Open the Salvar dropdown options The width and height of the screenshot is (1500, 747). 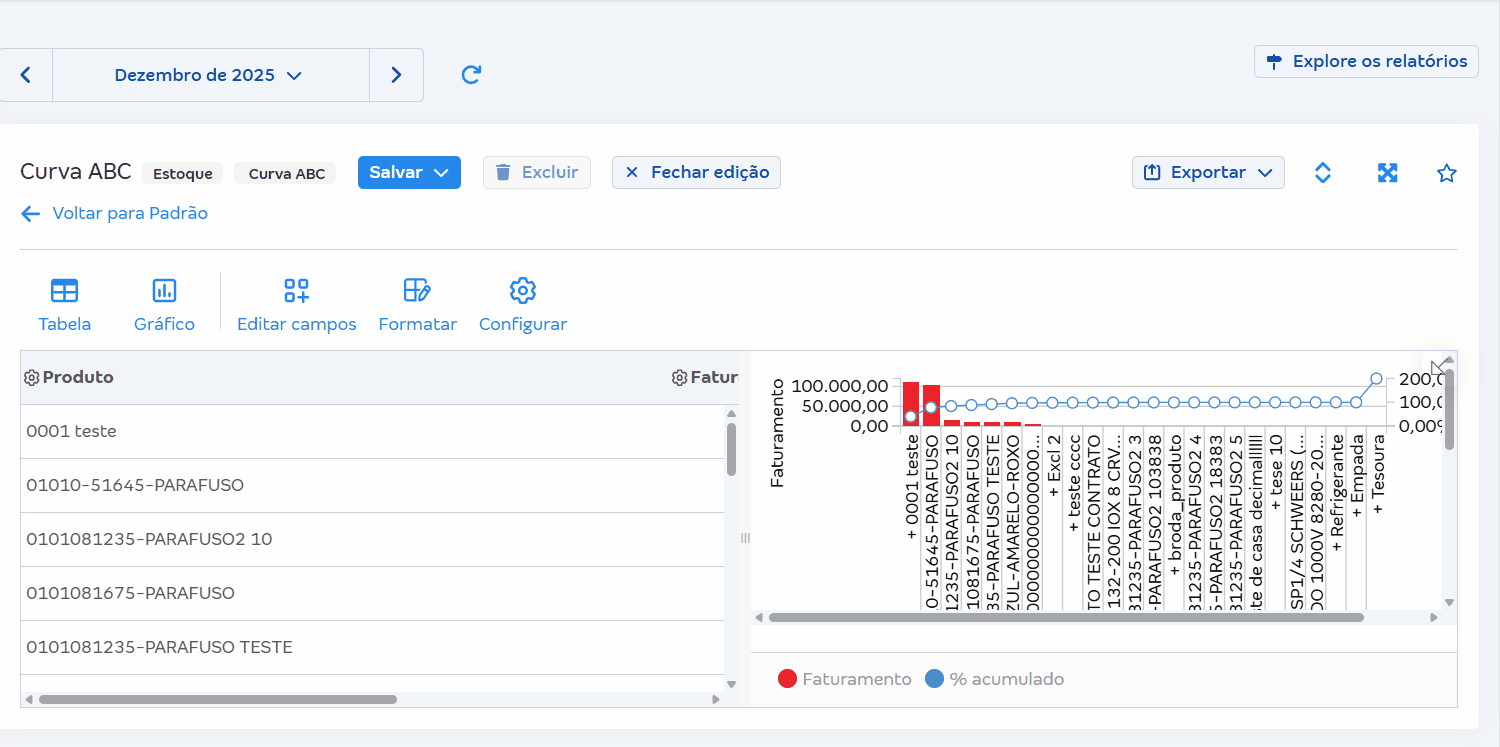click(x=409, y=172)
